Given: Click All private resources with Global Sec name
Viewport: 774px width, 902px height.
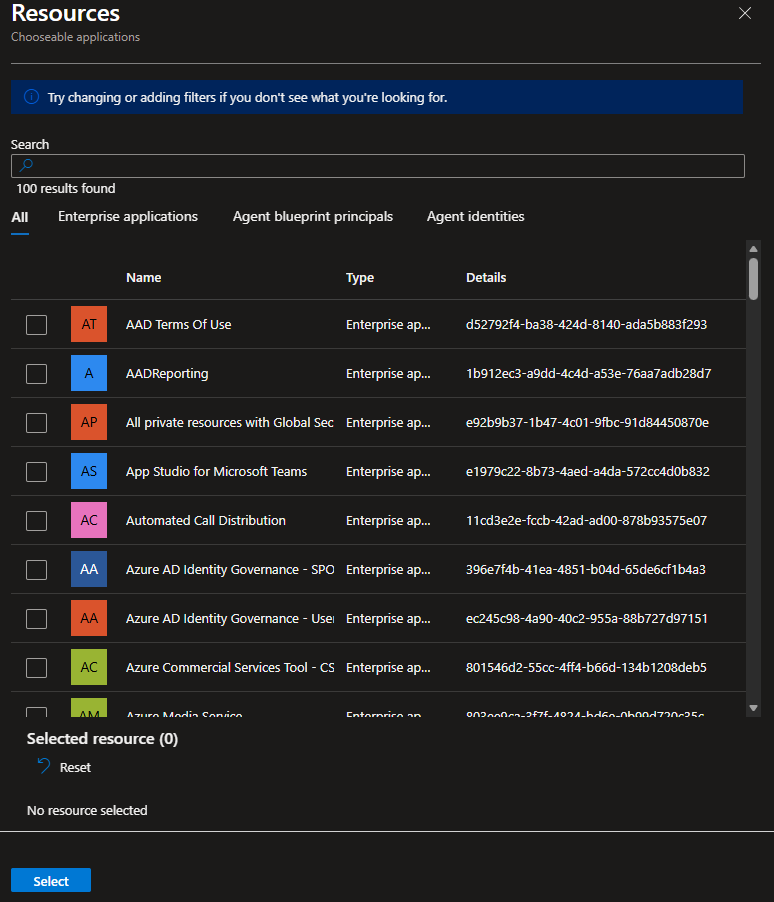Looking at the screenshot, I should 230,423.
